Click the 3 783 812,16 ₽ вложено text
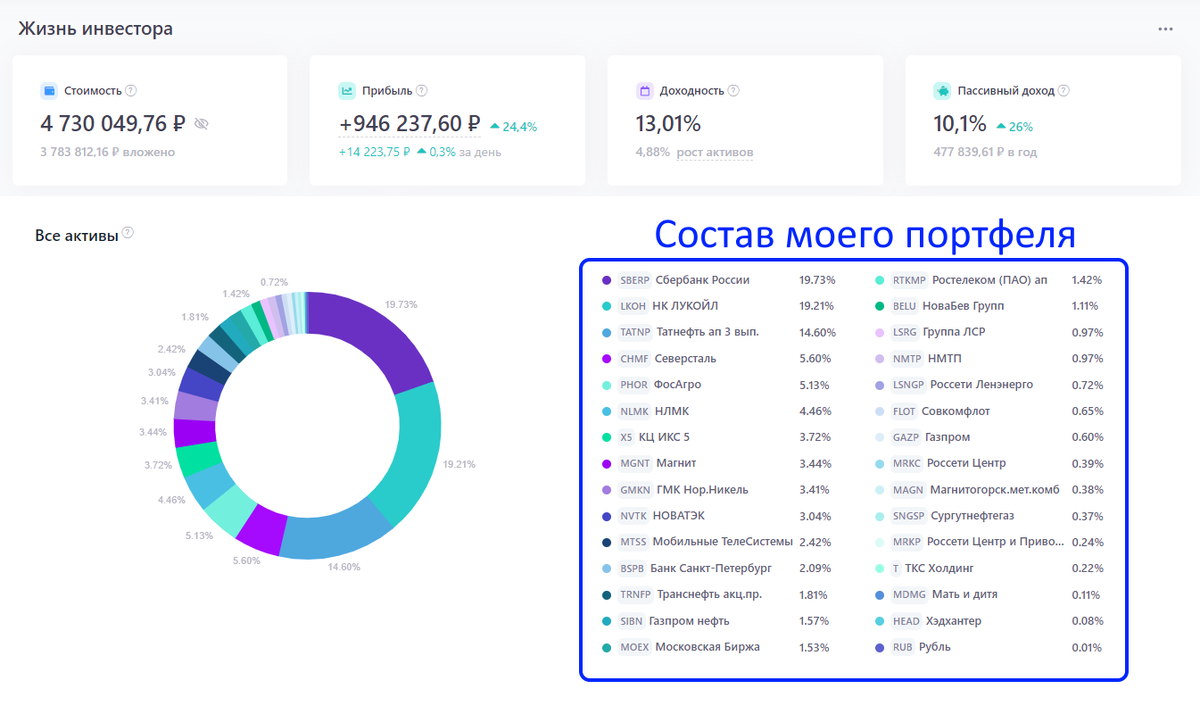Viewport: 1200px width, 714px height. pyautogui.click(x=107, y=152)
